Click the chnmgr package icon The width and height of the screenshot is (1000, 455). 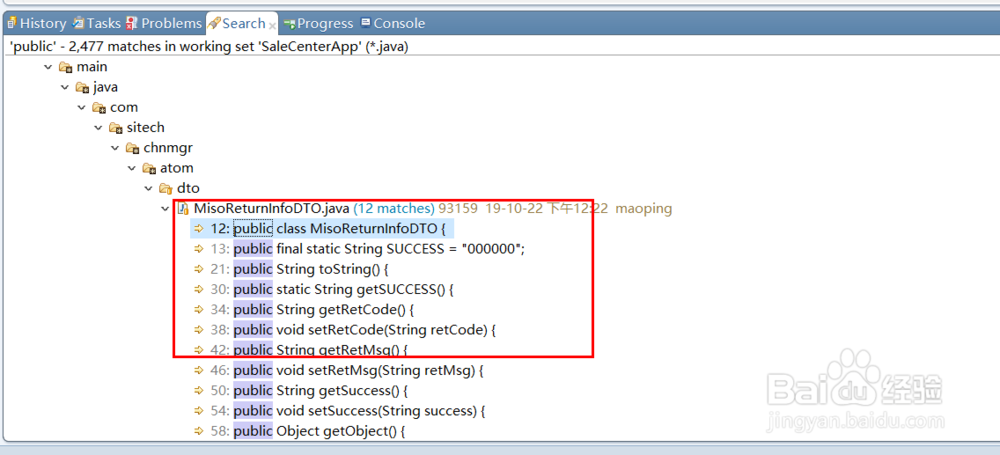pyautogui.click(x=132, y=148)
